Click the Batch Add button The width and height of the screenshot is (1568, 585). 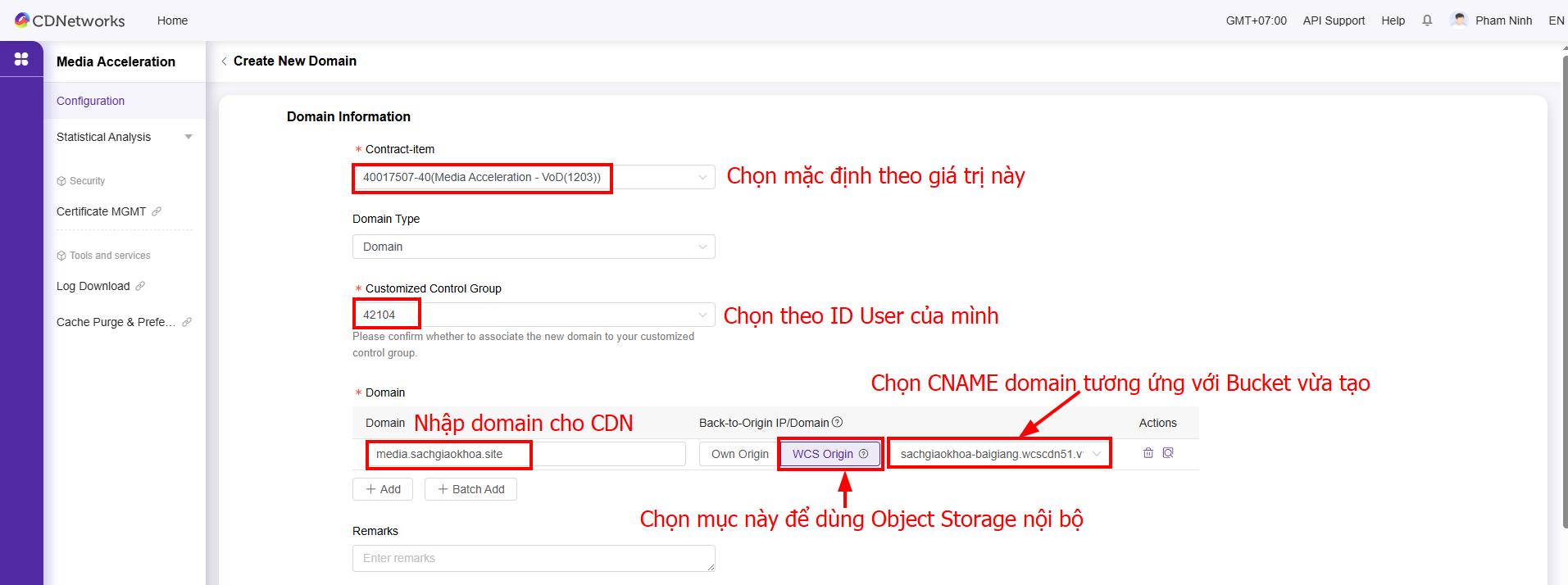pyautogui.click(x=471, y=489)
